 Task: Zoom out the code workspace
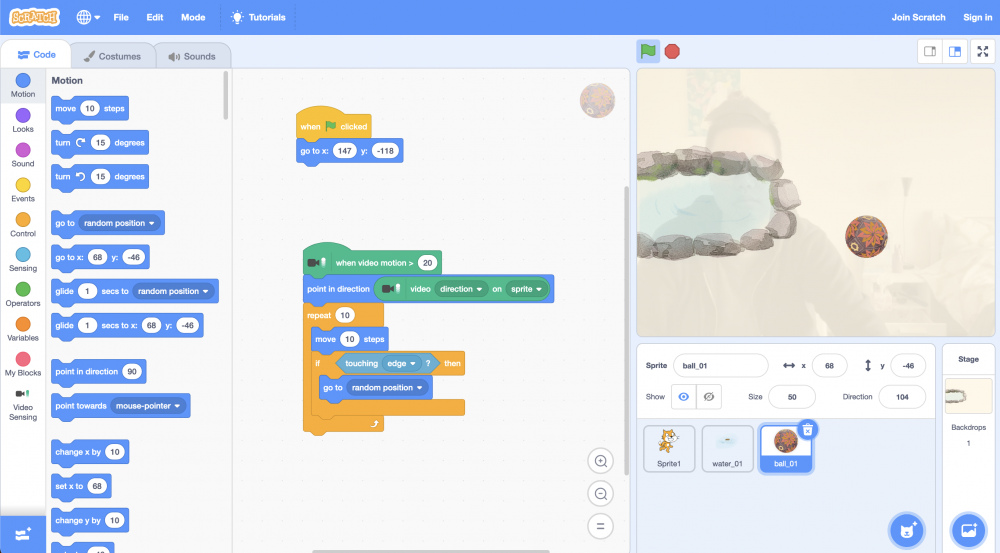click(x=600, y=493)
